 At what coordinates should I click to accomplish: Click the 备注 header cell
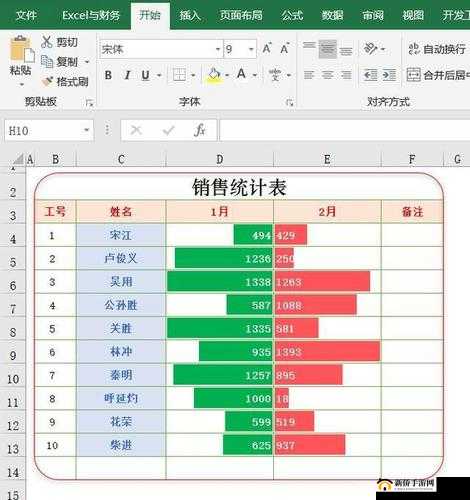412,211
